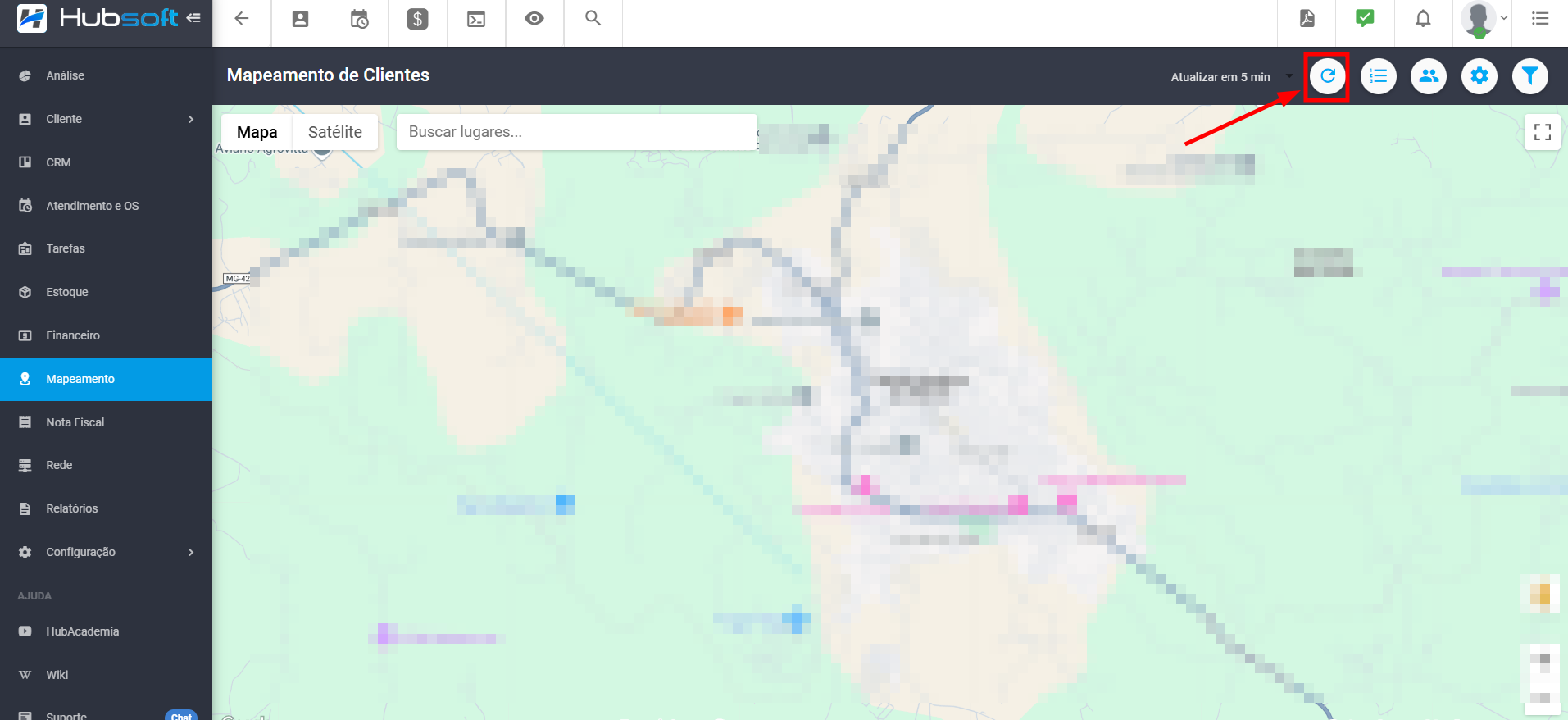The image size is (1568, 720).
Task: Click the MG-42 road label on map
Action: 238,279
